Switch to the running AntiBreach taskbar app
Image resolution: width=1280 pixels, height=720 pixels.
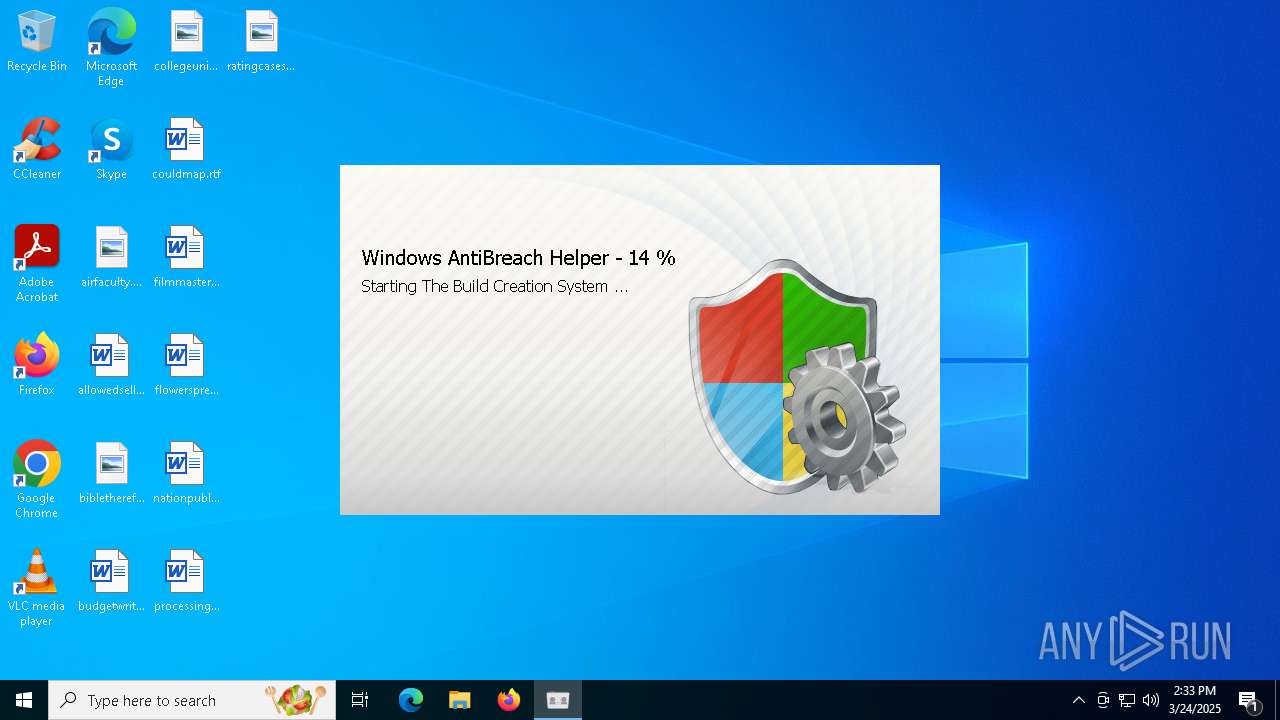pyautogui.click(x=558, y=700)
